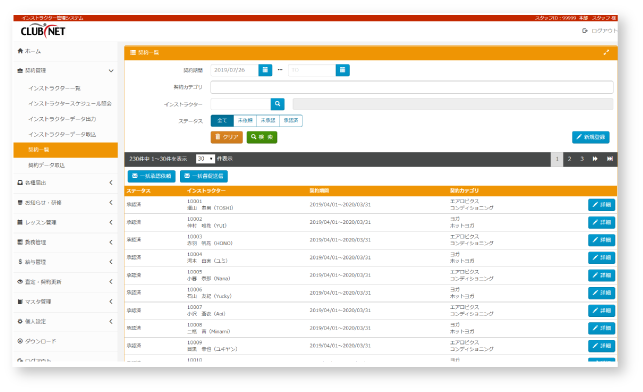Click the 契約カテゴリ column header
Viewport: 643px width, 392px height.
click(464, 191)
